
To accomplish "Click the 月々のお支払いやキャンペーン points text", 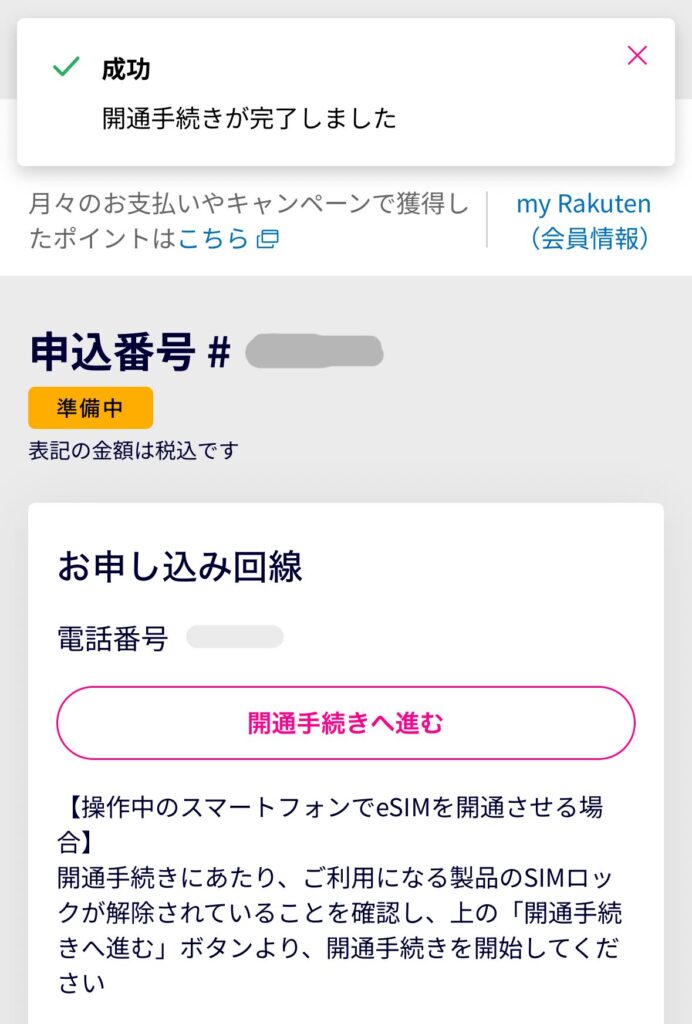I will 249,205.
